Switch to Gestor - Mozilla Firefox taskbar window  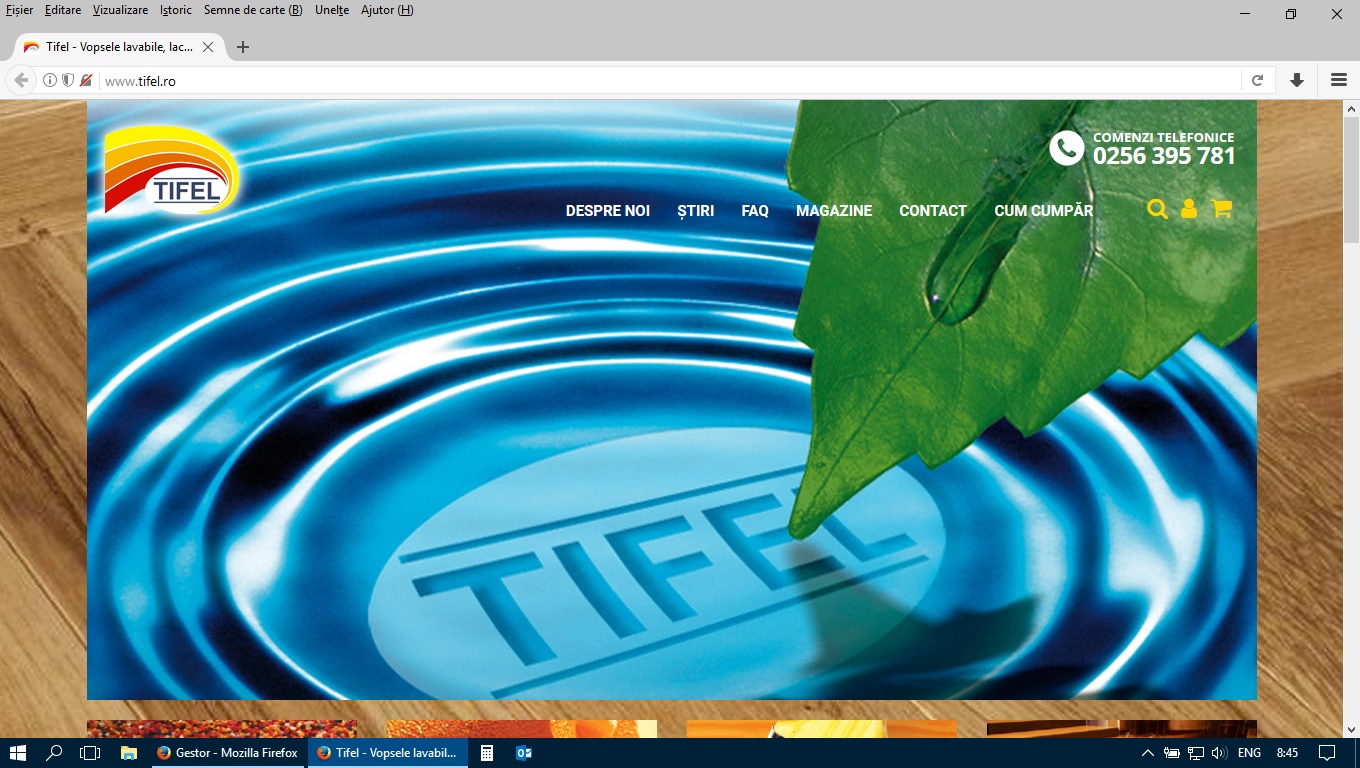[228, 753]
